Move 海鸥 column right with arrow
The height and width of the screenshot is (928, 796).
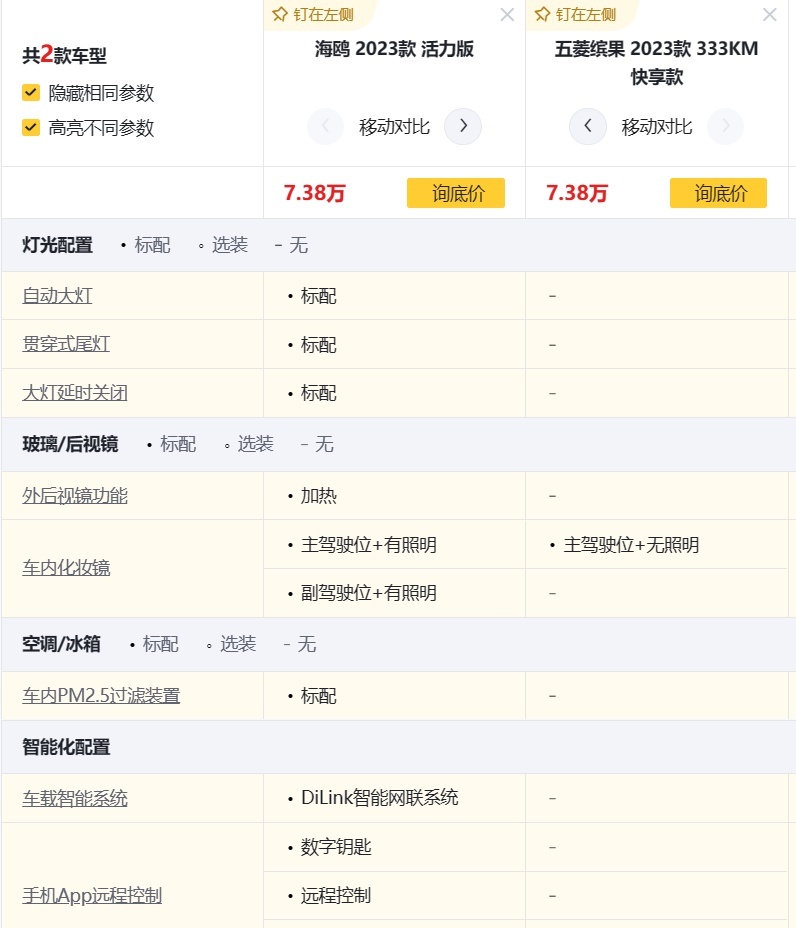tap(463, 126)
